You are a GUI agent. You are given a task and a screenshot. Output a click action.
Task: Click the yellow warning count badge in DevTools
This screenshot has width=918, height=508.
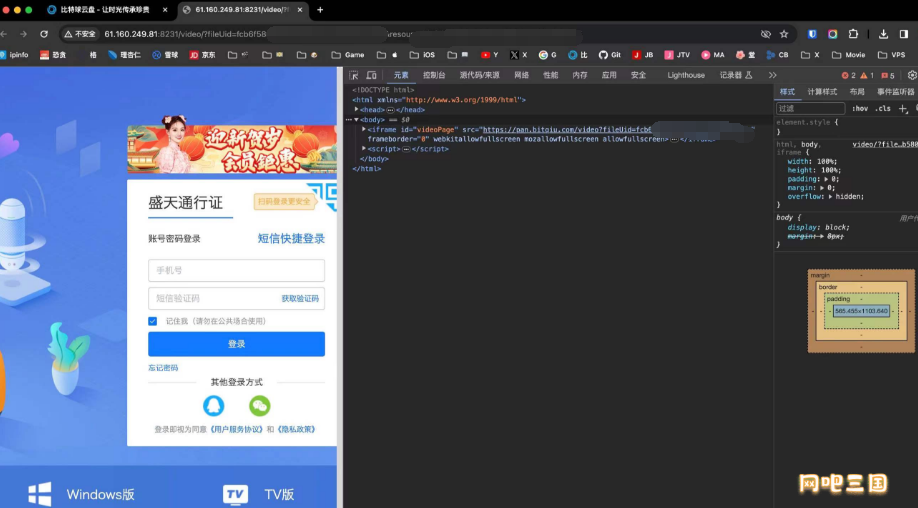pos(867,75)
